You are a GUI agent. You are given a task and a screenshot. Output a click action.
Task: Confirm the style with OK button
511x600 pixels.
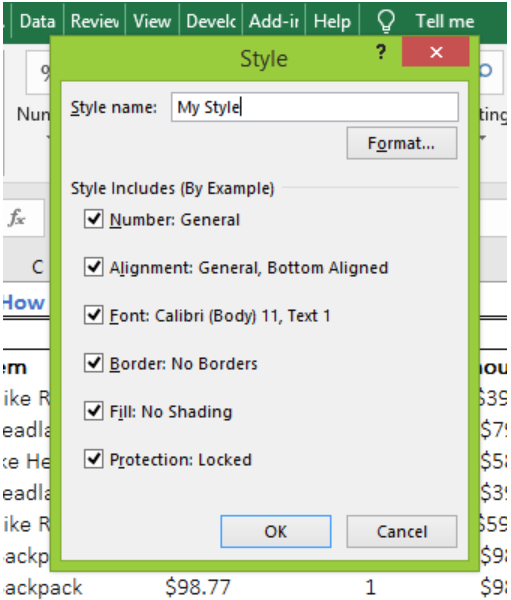point(276,532)
